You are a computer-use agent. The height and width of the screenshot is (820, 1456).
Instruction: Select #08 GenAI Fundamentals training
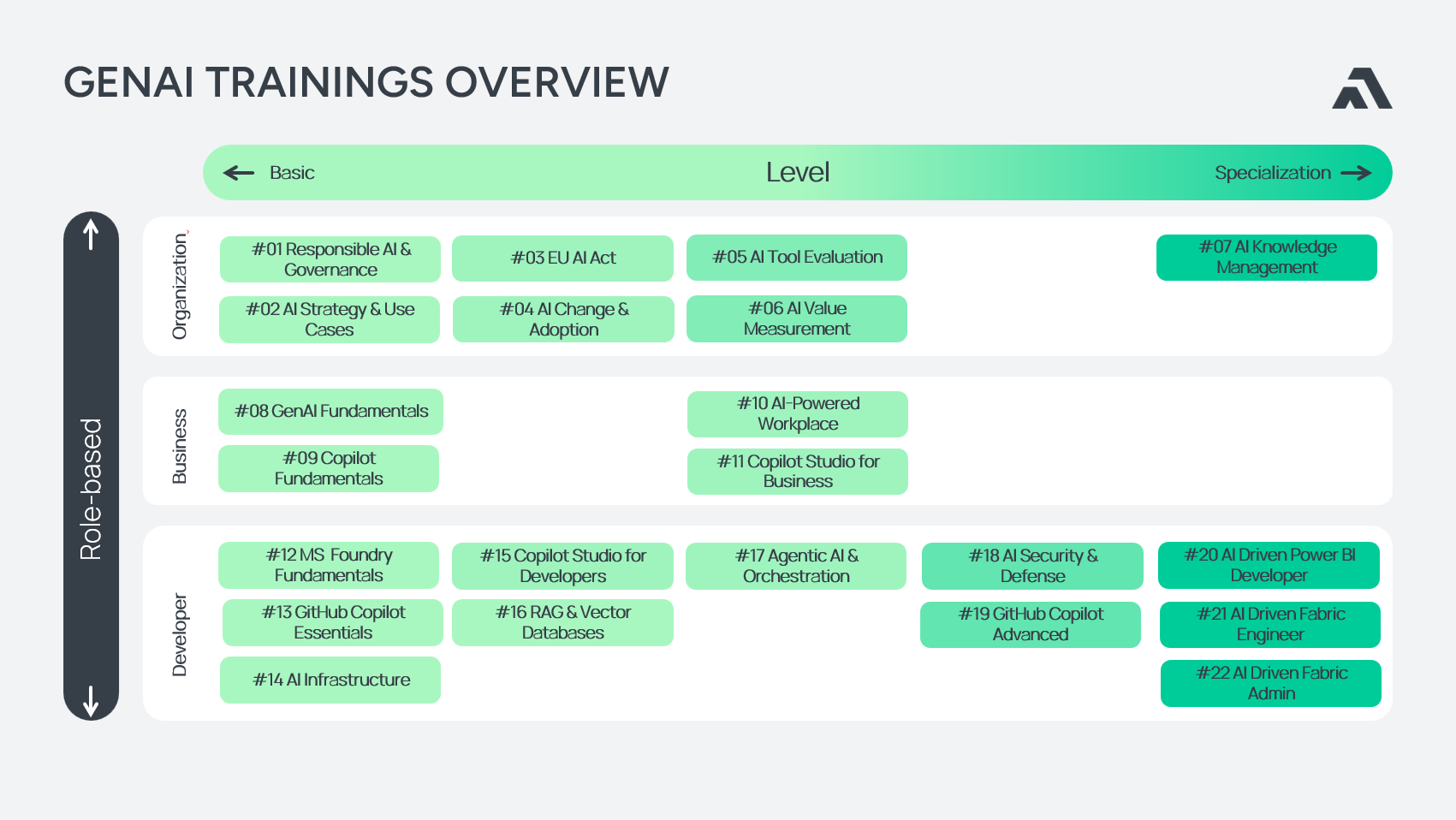click(330, 412)
